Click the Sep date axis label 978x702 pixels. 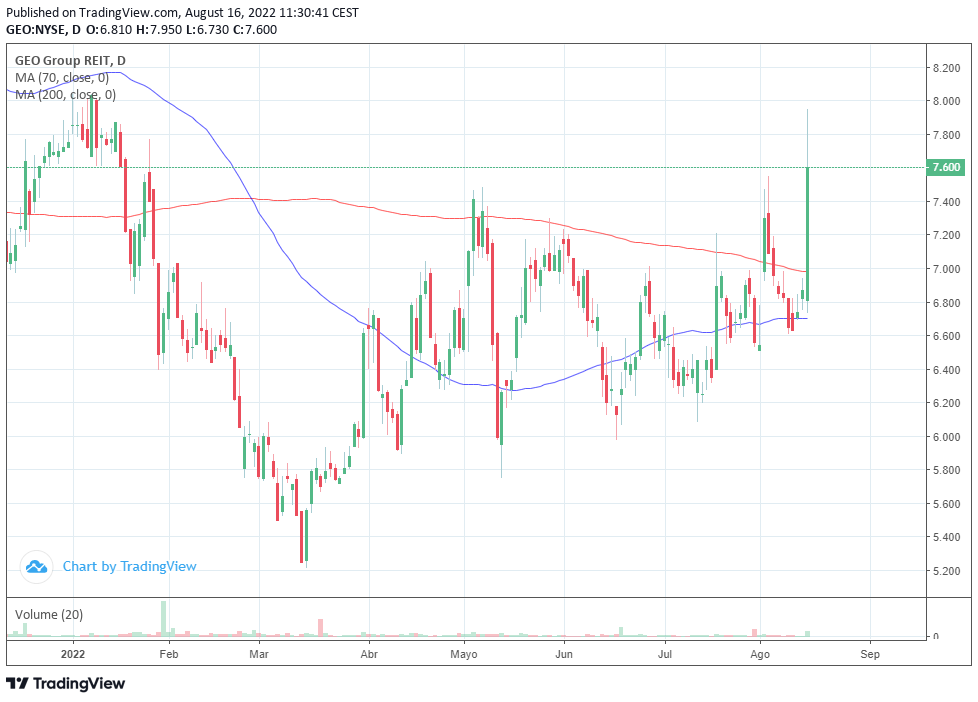(x=870, y=654)
